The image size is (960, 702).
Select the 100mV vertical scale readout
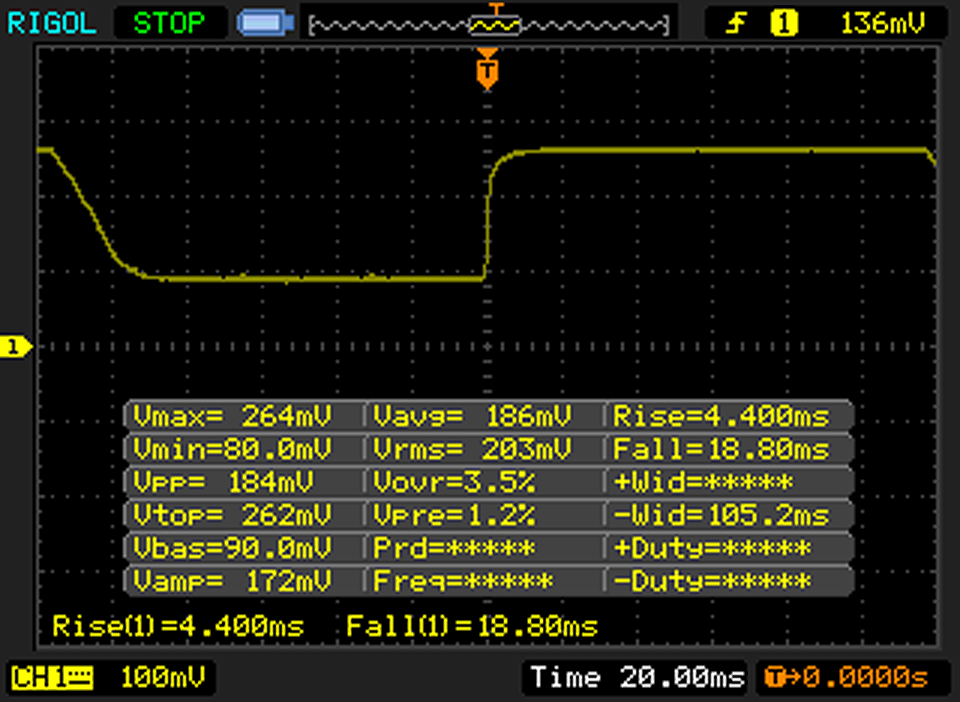coord(162,678)
